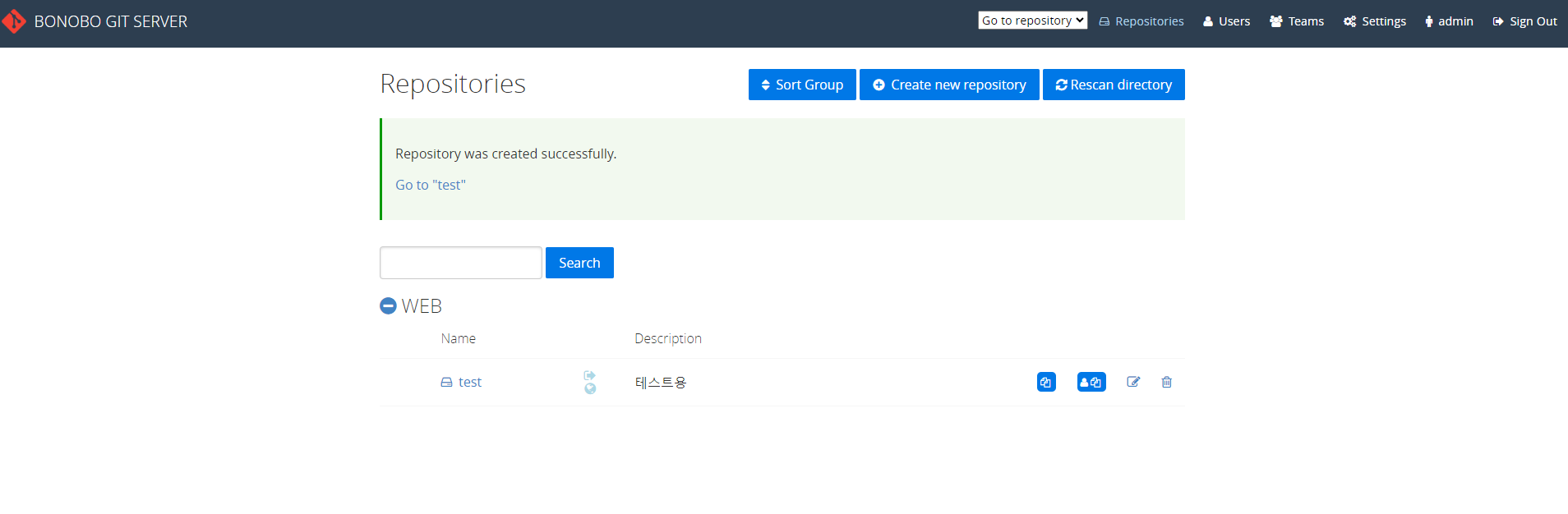This screenshot has height=514, width=1568.
Task: Click the Name column header
Action: 459,338
